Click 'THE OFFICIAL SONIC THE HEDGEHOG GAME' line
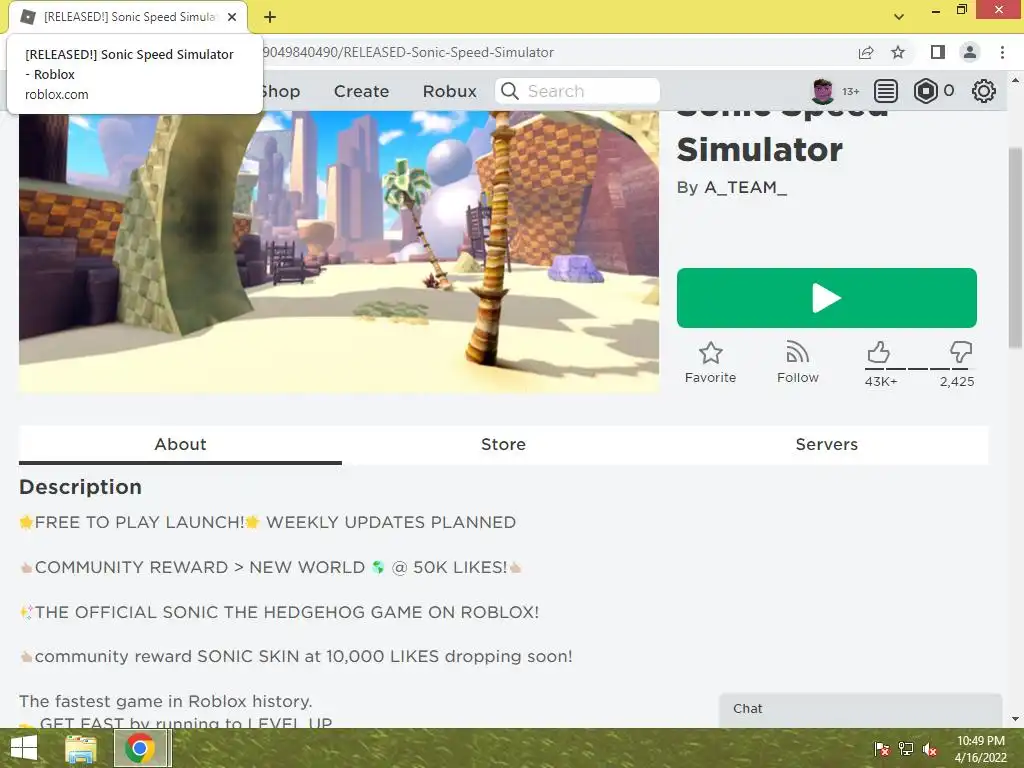Viewport: 1024px width, 768px height. pos(280,613)
